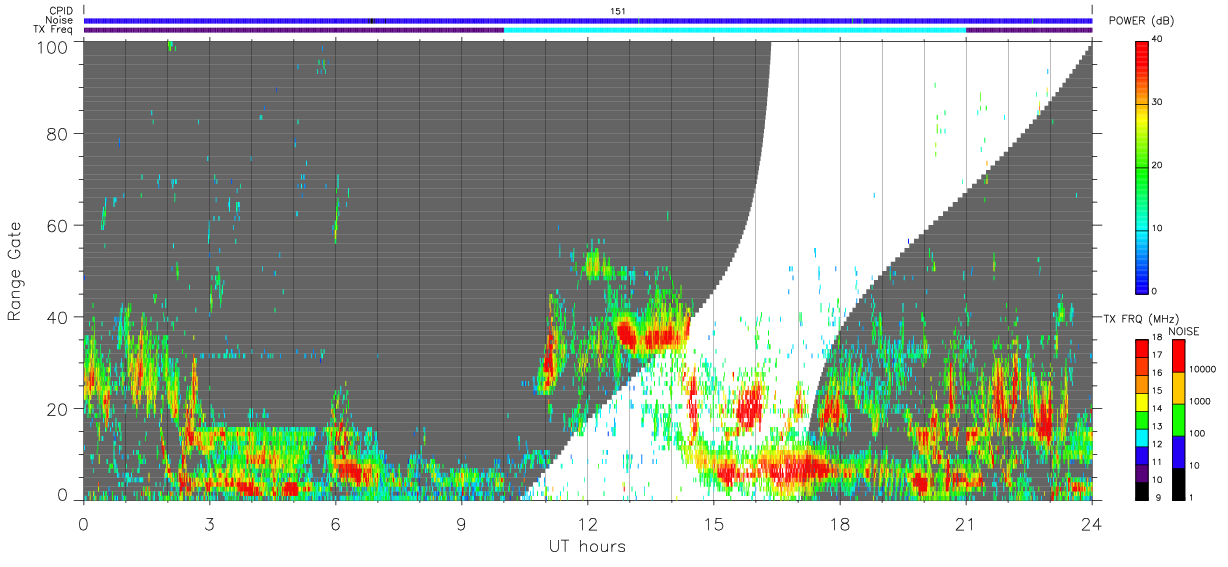The height and width of the screenshot is (567, 1228).
Task: Pick the yellow NOISE legend swatch
Action: [x=1179, y=387]
